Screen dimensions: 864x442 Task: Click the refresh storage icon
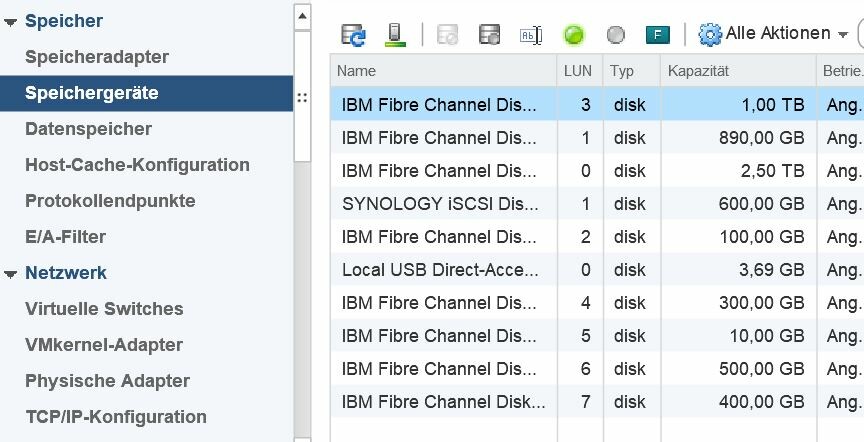[353, 35]
